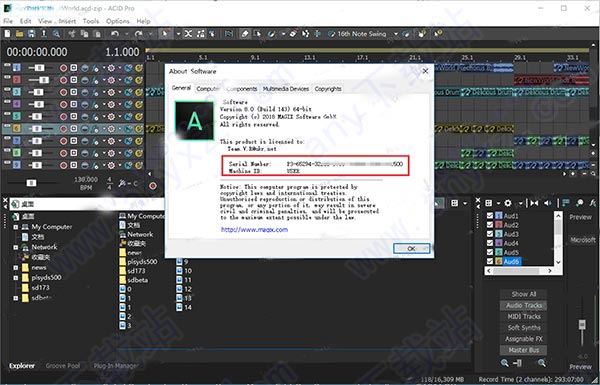Open the Tools menu
600x385 pixels.
tap(91, 21)
